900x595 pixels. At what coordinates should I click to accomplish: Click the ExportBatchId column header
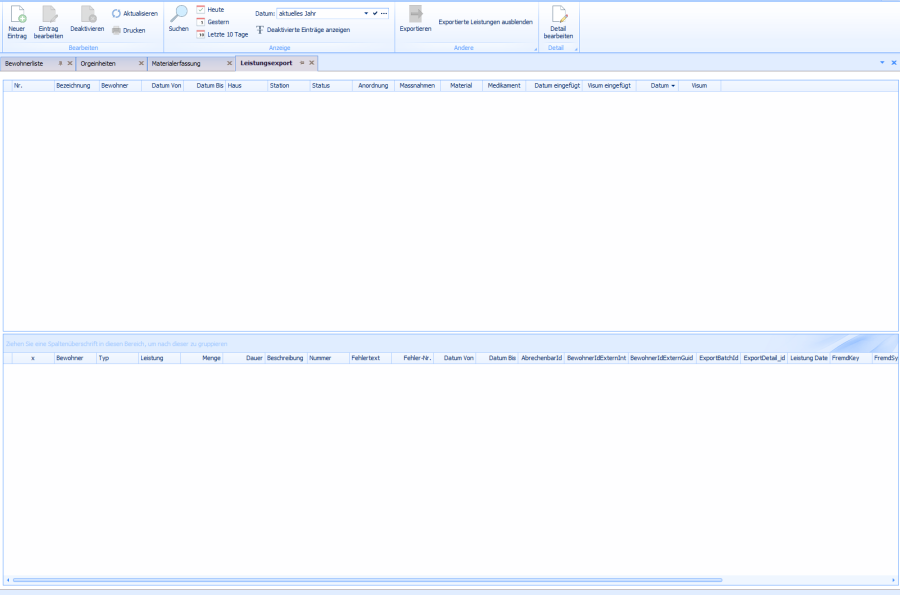pos(718,358)
